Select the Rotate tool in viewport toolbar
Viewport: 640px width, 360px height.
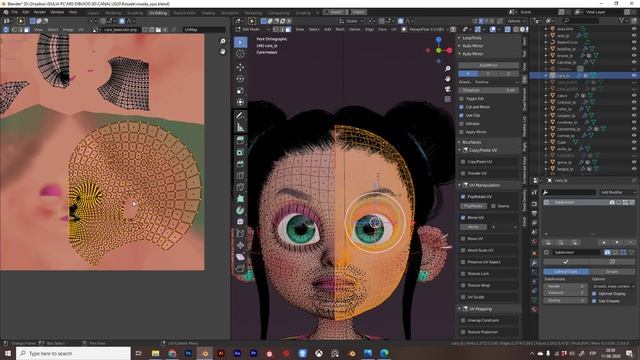coord(240,79)
